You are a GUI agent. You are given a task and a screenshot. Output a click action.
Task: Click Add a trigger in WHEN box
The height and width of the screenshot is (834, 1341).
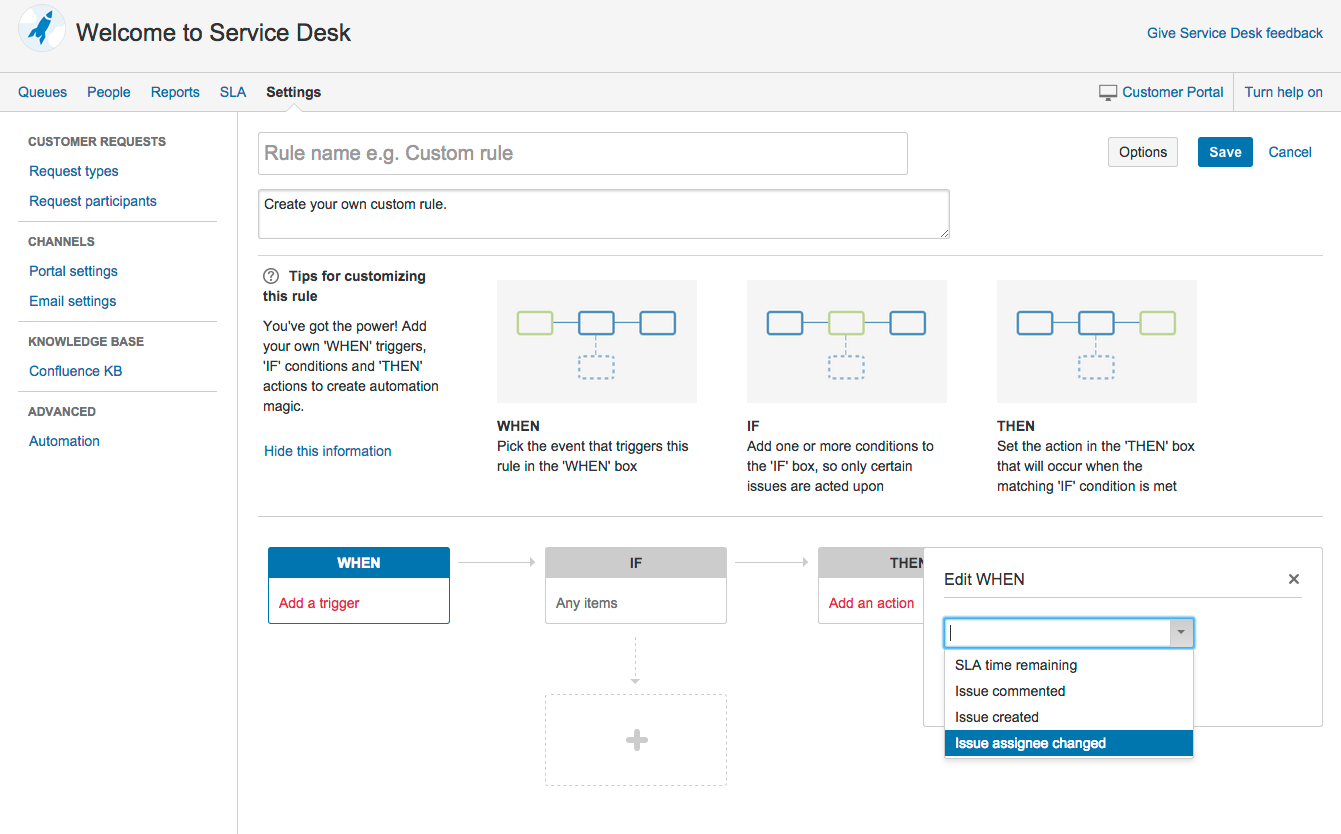click(x=319, y=603)
